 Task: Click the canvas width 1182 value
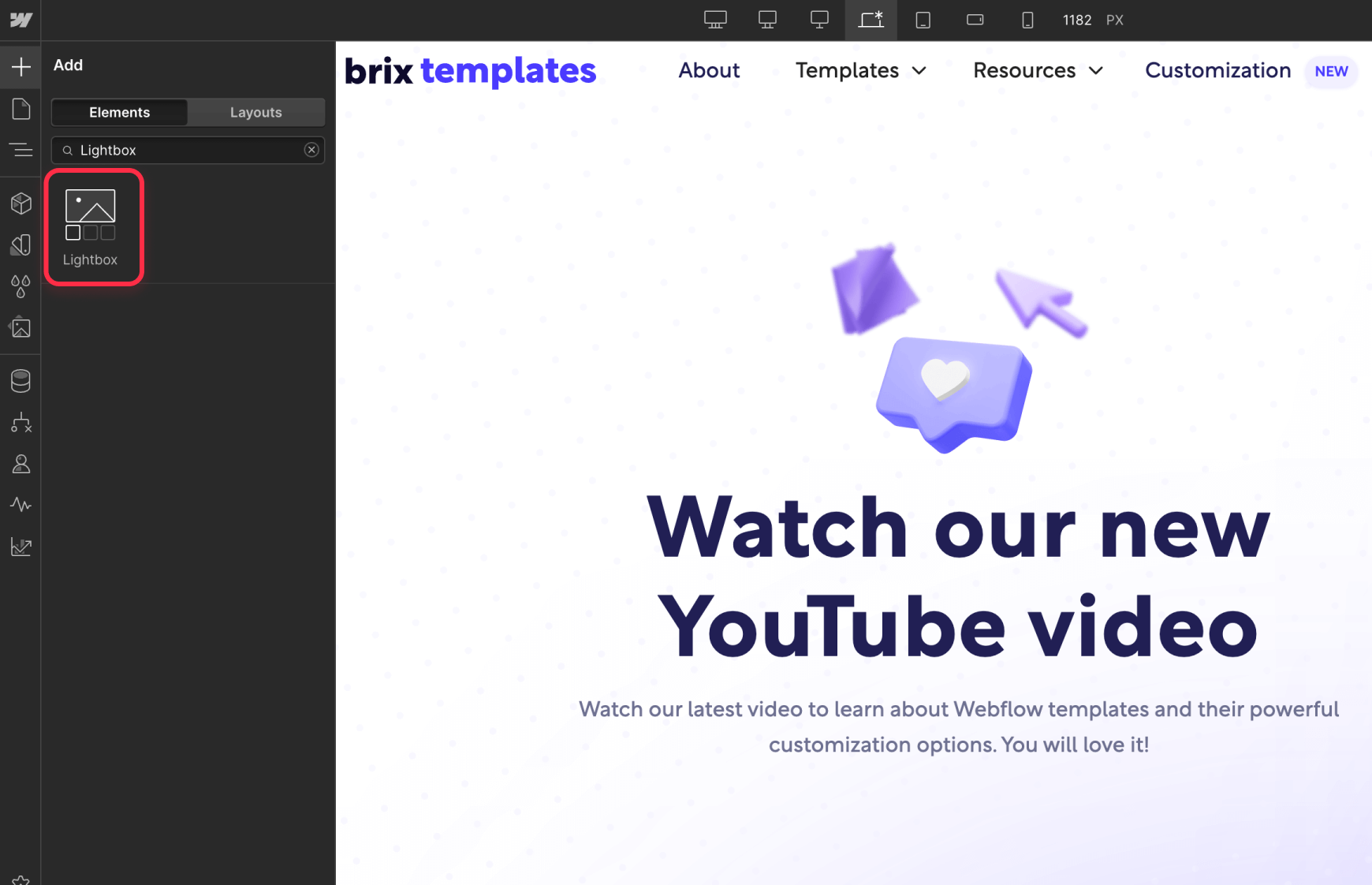point(1076,21)
